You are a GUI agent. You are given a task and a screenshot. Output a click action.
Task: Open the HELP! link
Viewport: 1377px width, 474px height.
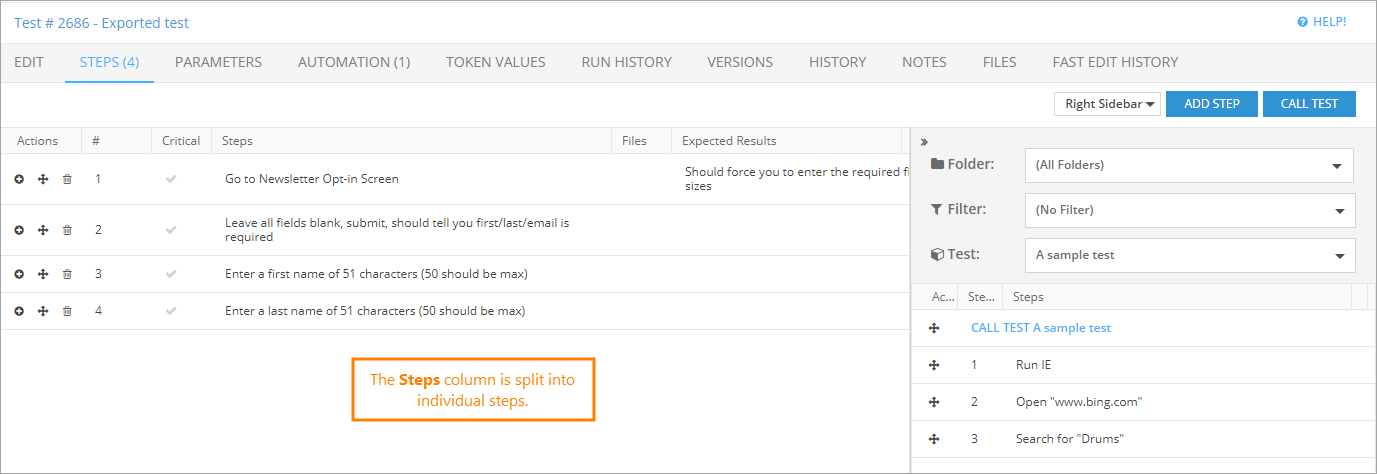(1321, 22)
